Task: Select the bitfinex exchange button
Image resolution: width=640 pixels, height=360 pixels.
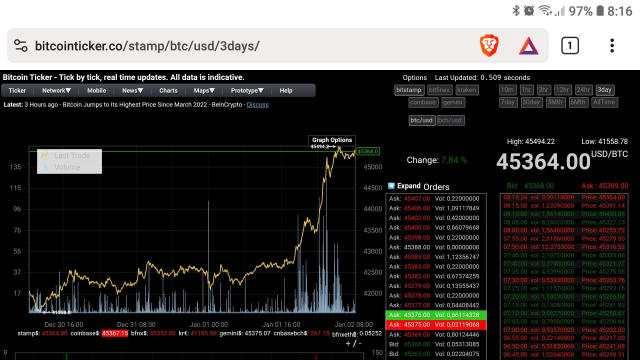Action: [x=439, y=90]
